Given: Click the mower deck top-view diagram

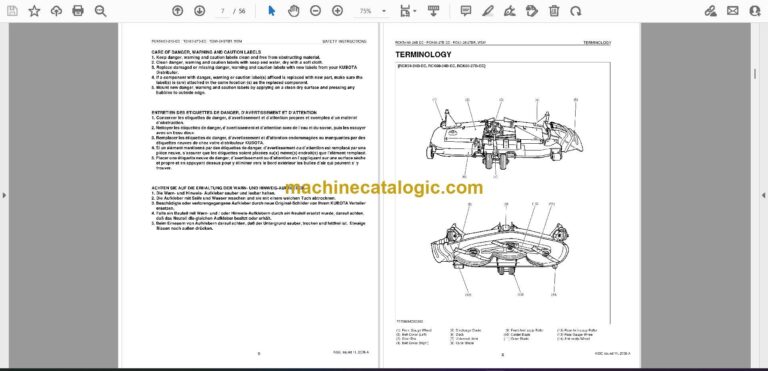Looking at the screenshot, I should coord(505,139).
